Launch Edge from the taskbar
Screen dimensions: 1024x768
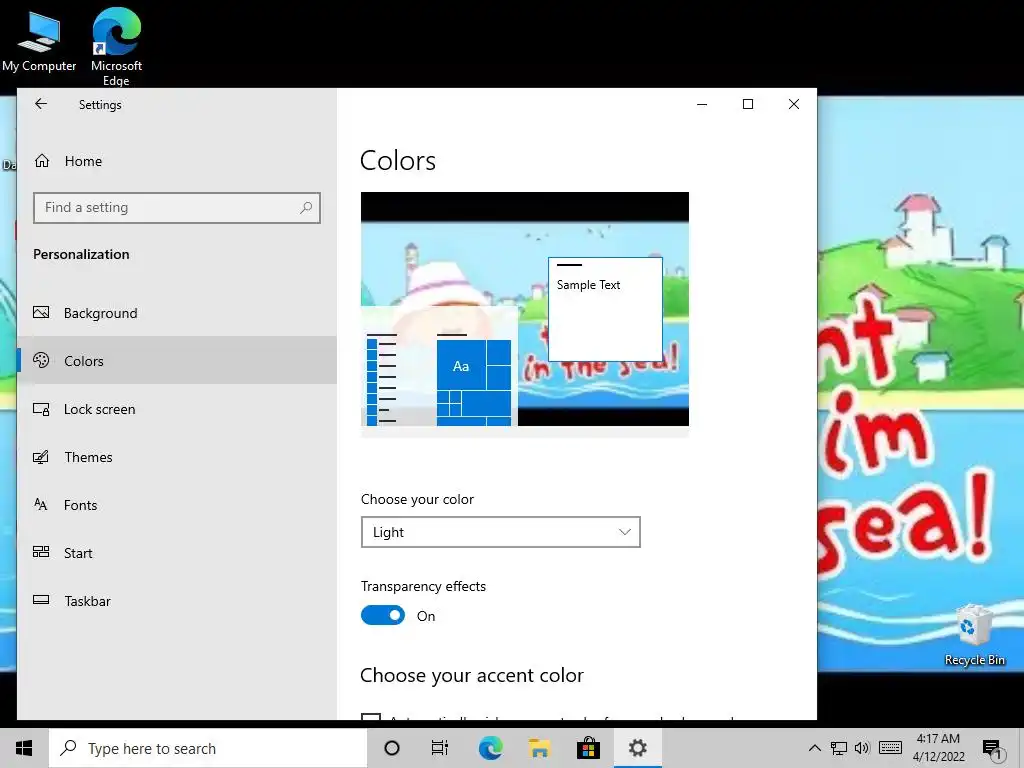490,748
